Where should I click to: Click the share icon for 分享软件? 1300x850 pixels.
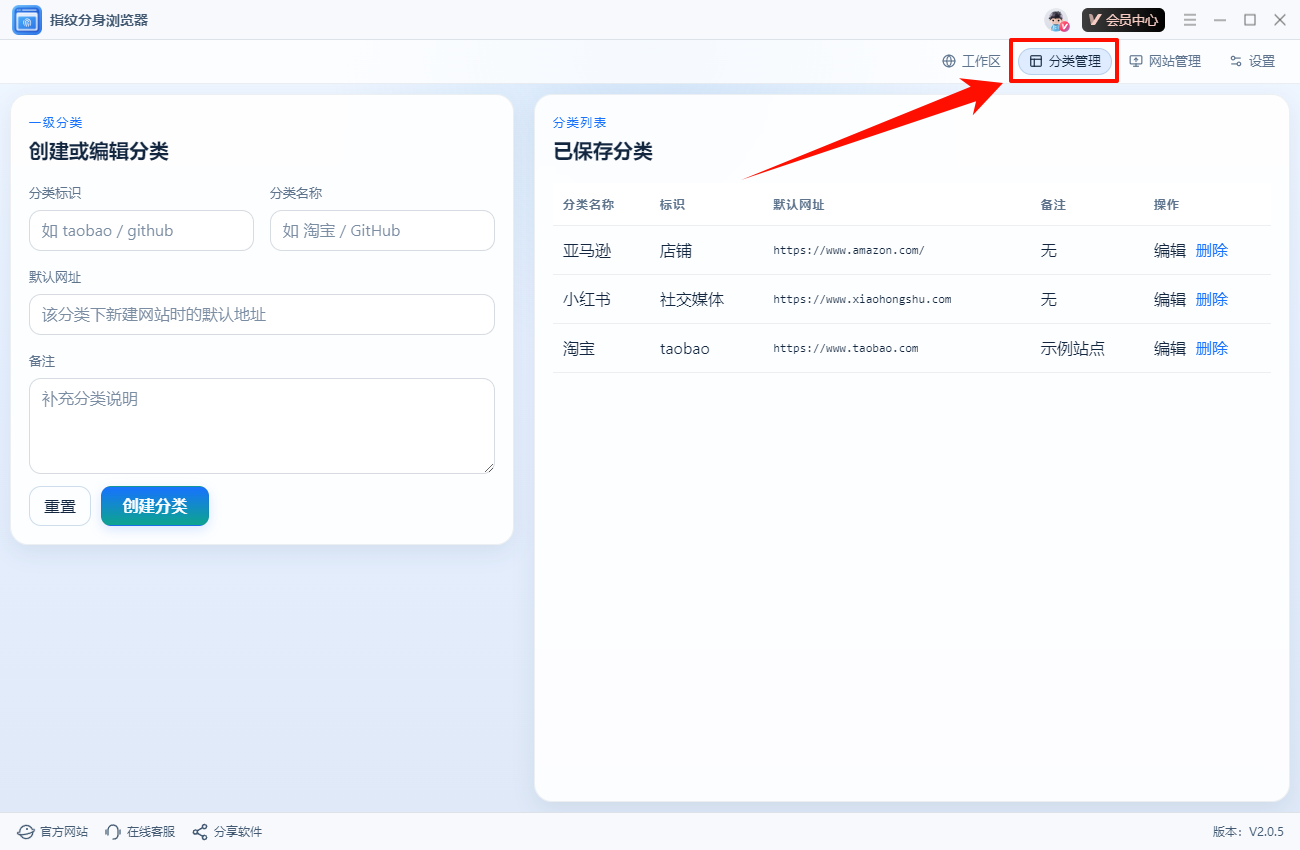[200, 832]
